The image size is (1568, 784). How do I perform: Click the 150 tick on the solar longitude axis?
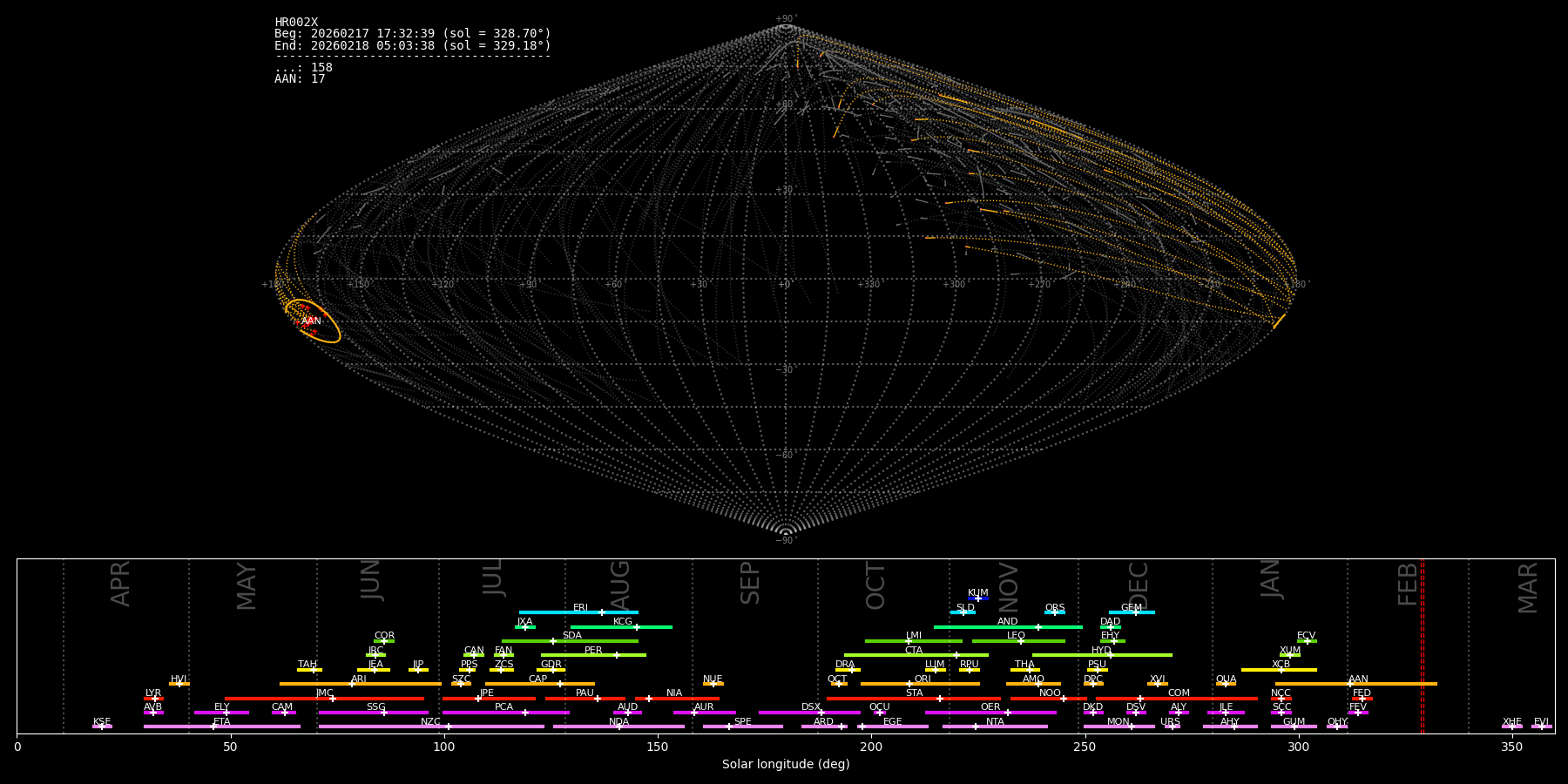point(658,747)
